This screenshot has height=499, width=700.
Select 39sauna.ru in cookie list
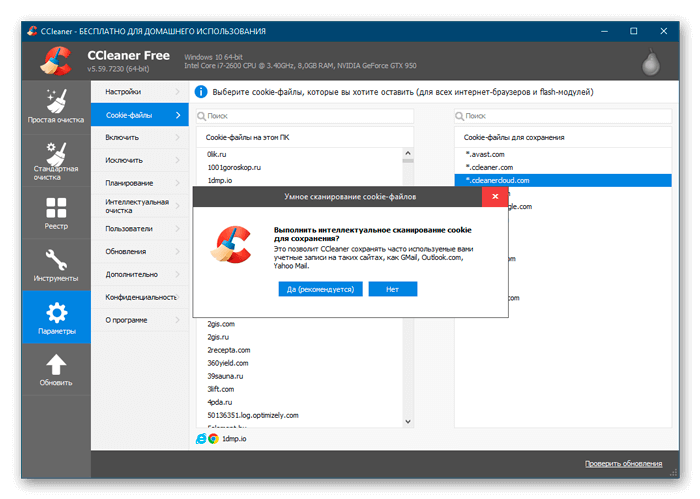(x=225, y=376)
